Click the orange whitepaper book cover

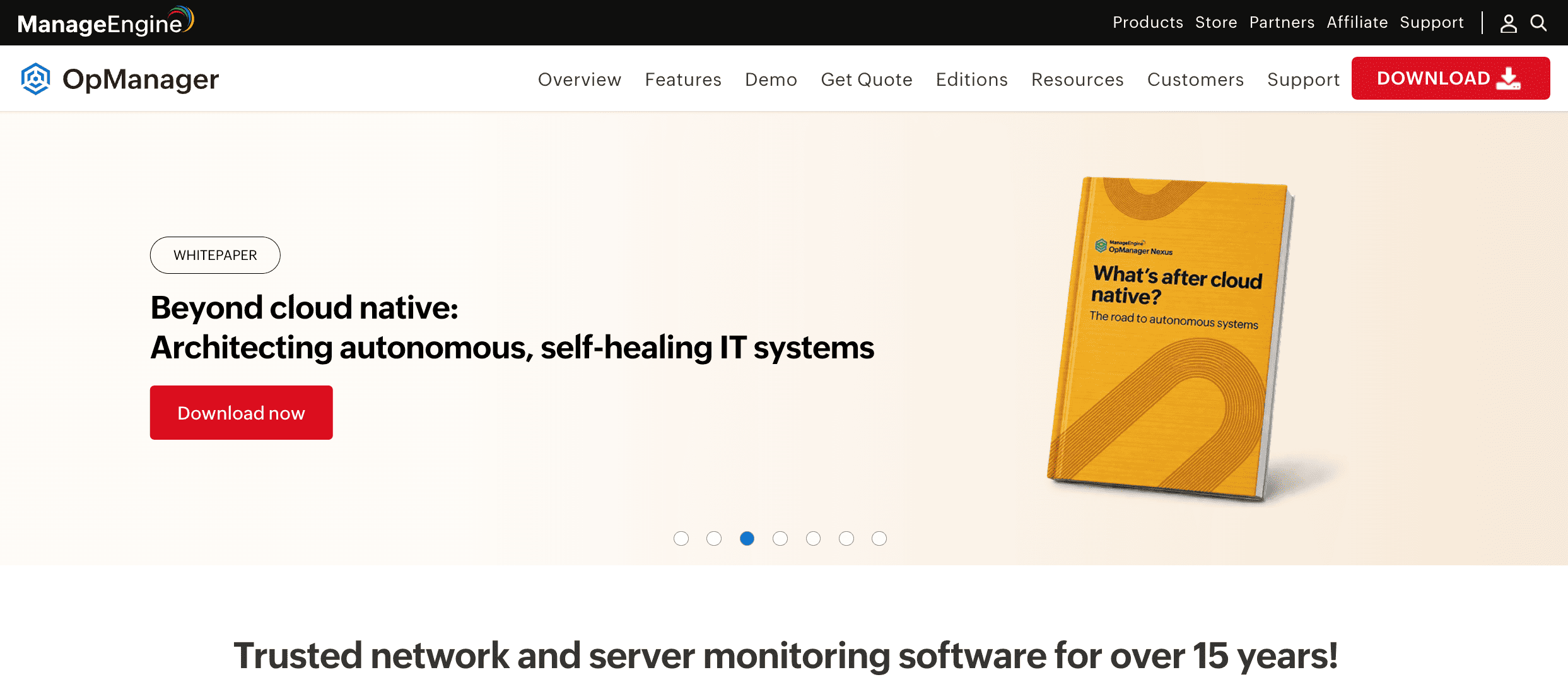(1170, 339)
